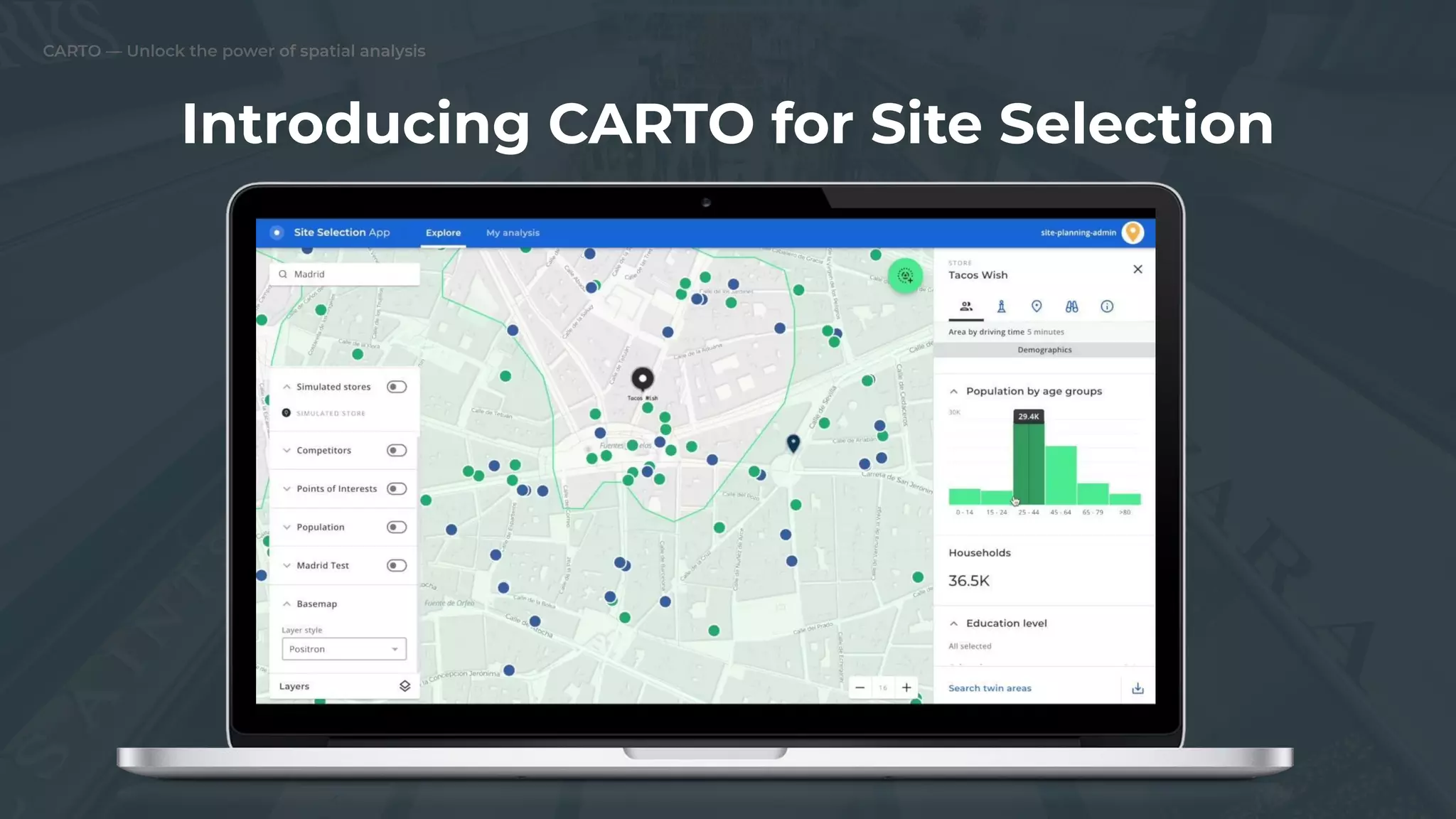Select the info circle icon tab
The image size is (1456, 819).
coord(1107,306)
